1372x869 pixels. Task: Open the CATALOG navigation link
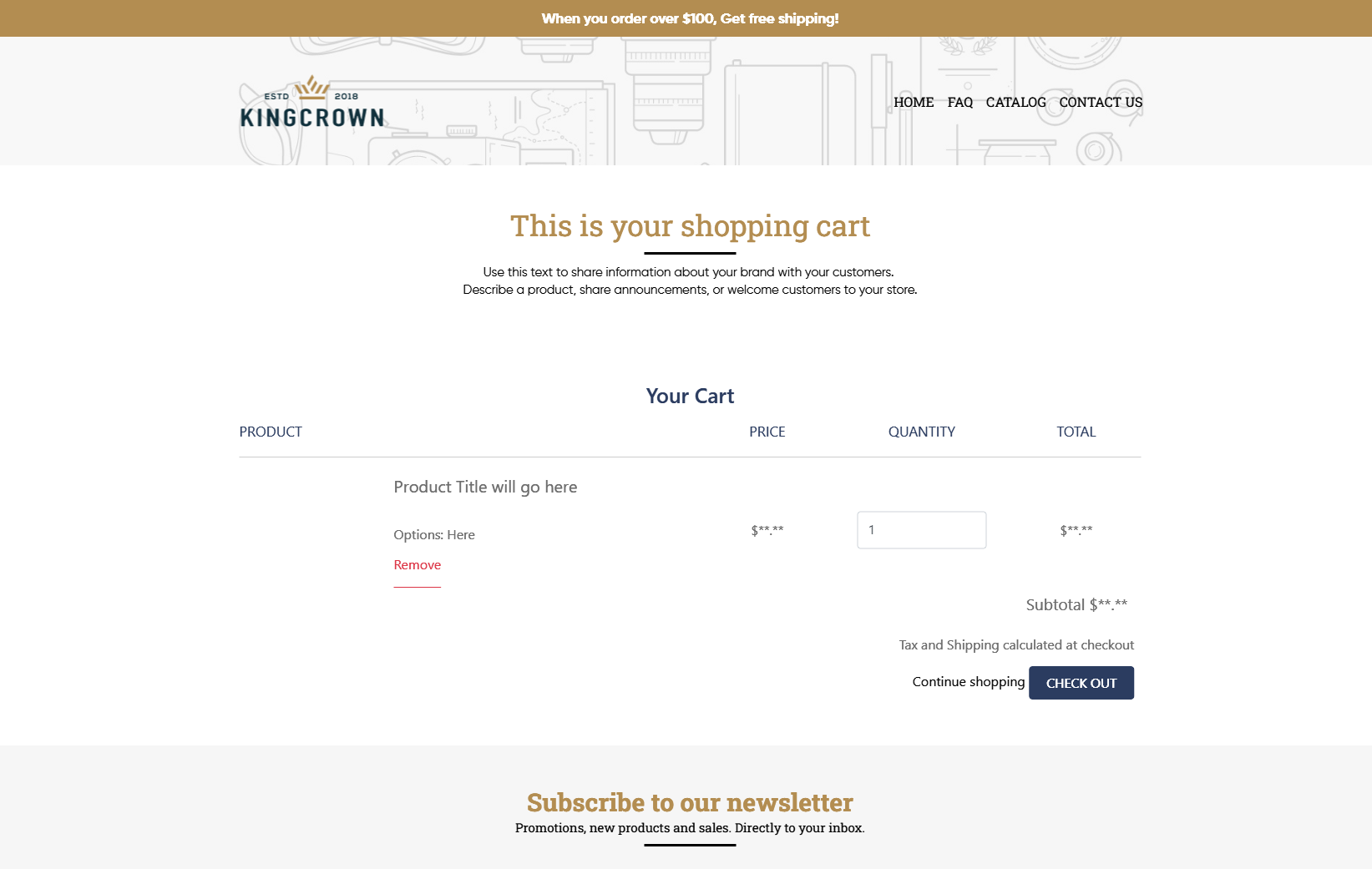coord(1015,102)
